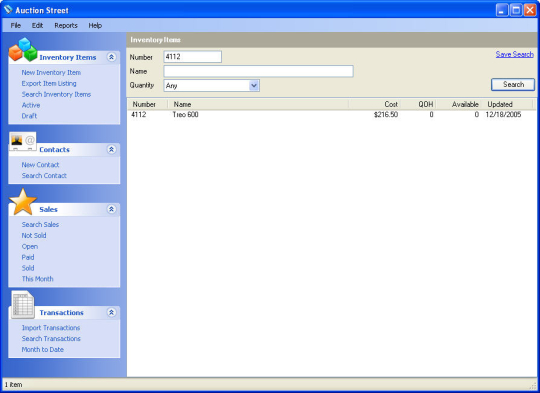
Task: Sort by the Number column header
Action: pos(148,104)
